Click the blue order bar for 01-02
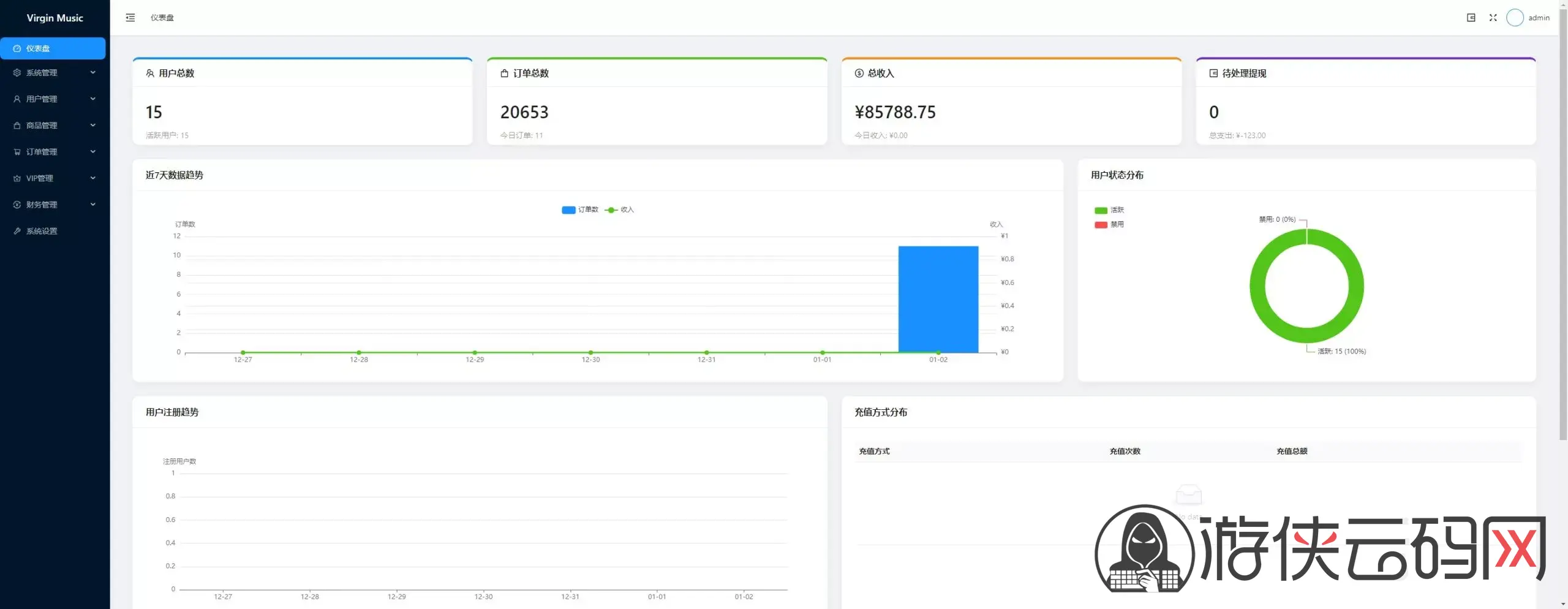The image size is (1568, 609). click(938, 299)
